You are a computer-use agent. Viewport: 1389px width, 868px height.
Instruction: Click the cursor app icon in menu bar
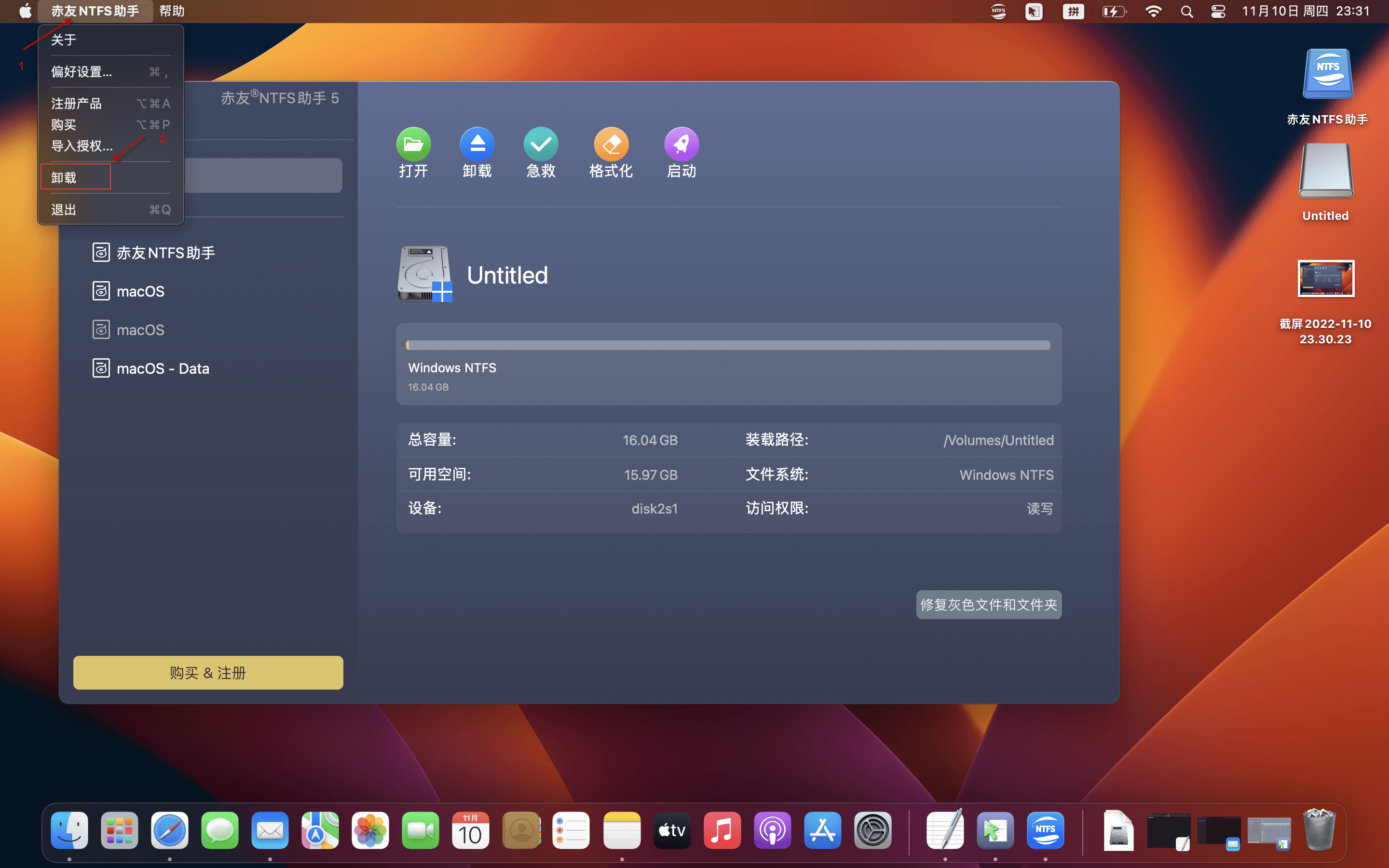(x=1034, y=12)
